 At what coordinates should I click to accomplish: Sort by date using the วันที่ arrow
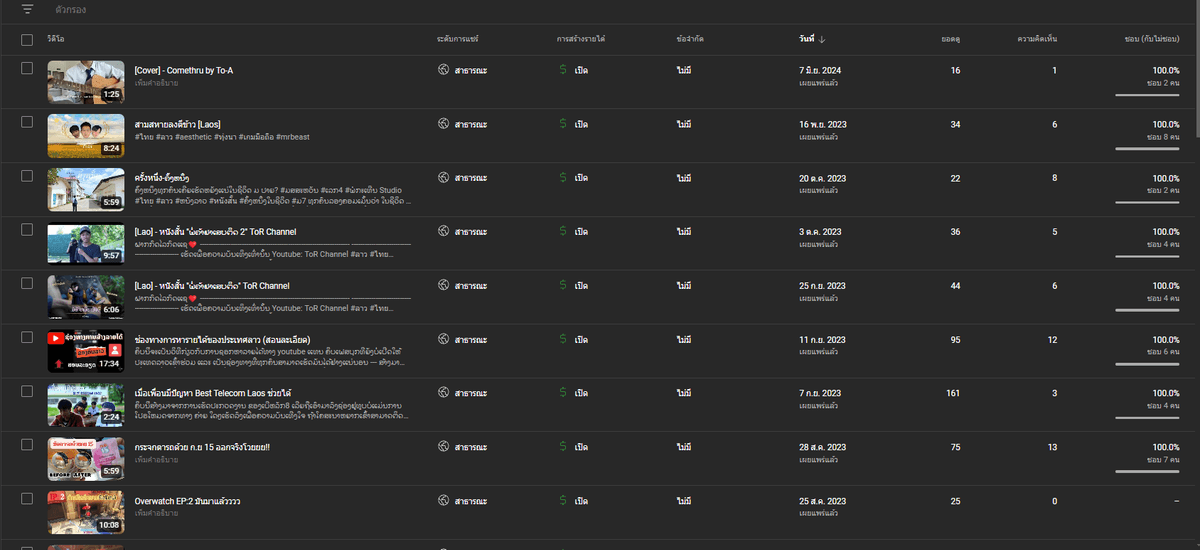click(821, 39)
